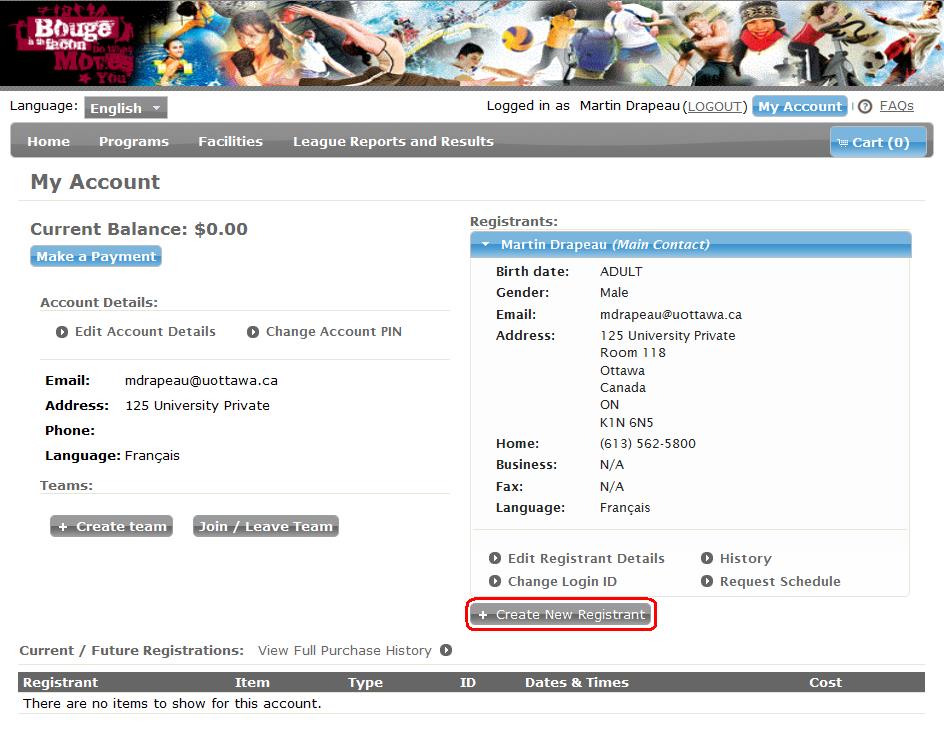Click the site logo in the banner
This screenshot has width=944, height=737.
(x=63, y=45)
